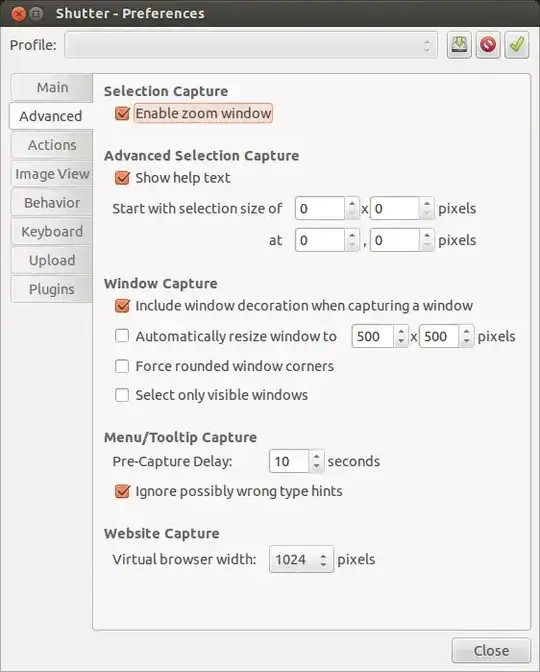Increase Pre-Capture Delay seconds

click(316, 456)
